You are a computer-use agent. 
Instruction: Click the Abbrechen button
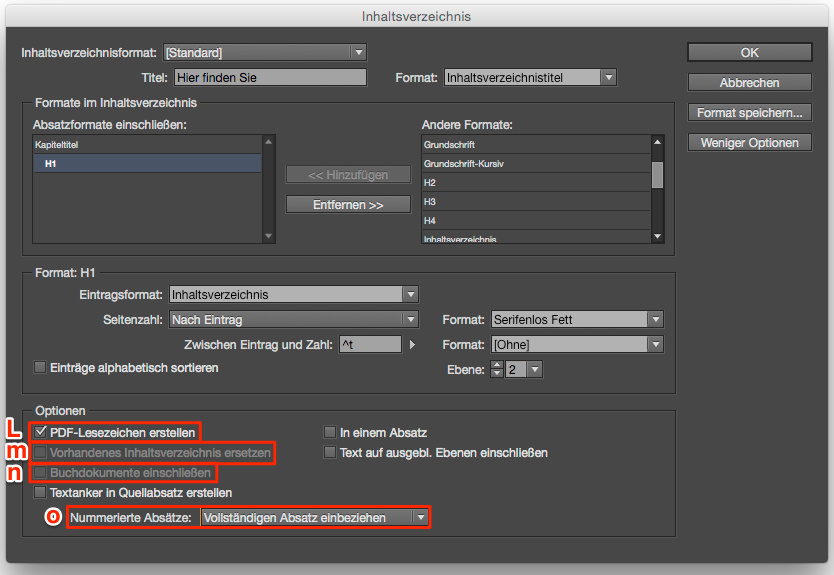pos(749,82)
